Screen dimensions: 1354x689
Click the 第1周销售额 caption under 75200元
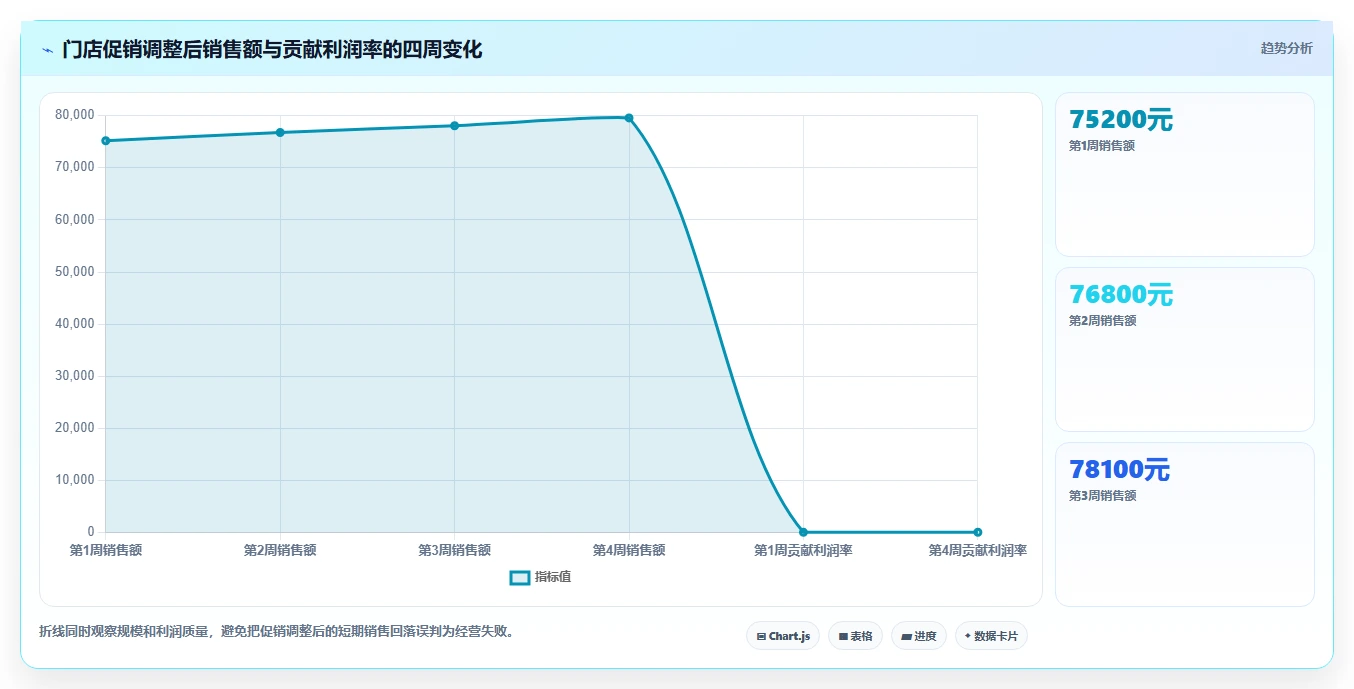(x=1102, y=146)
